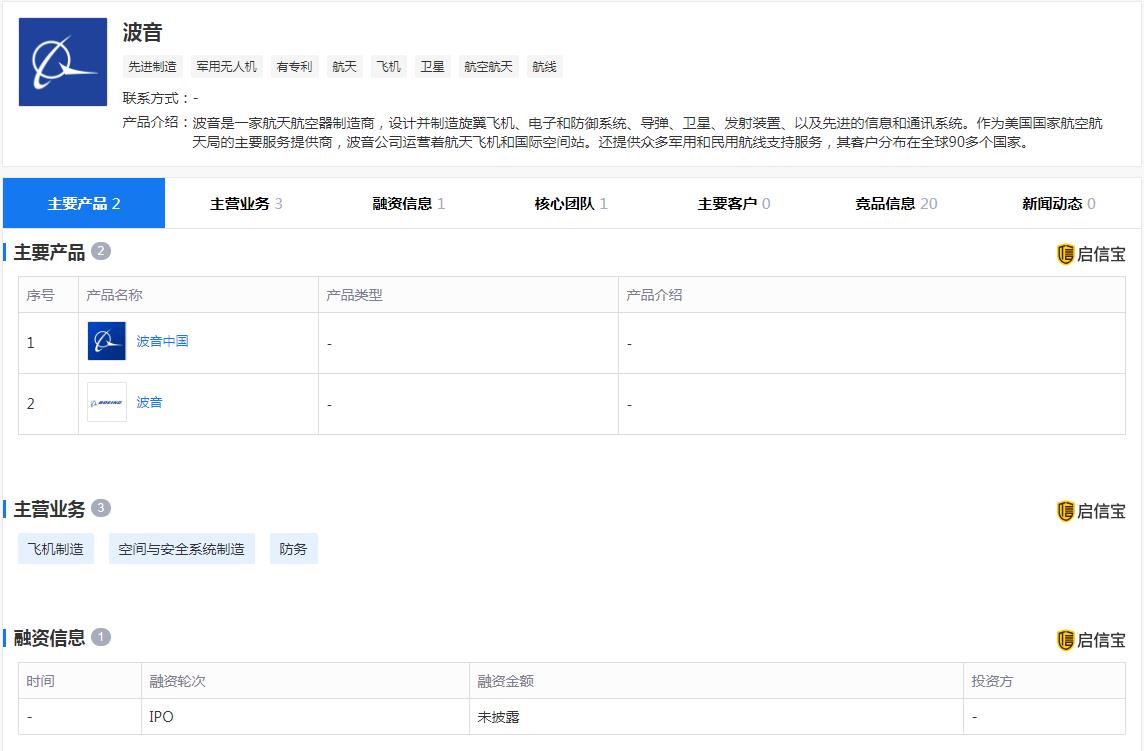Open the 融资信息 tab

pyautogui.click(x=409, y=204)
